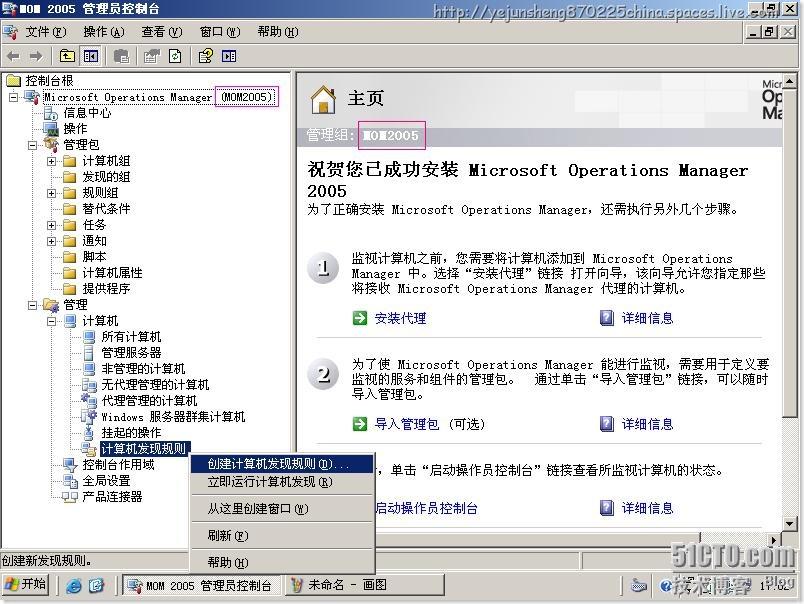Viewport: 804px width, 604px height.
Task: Choose 从这里创建窗口 in the context menu
Action: [x=282, y=509]
